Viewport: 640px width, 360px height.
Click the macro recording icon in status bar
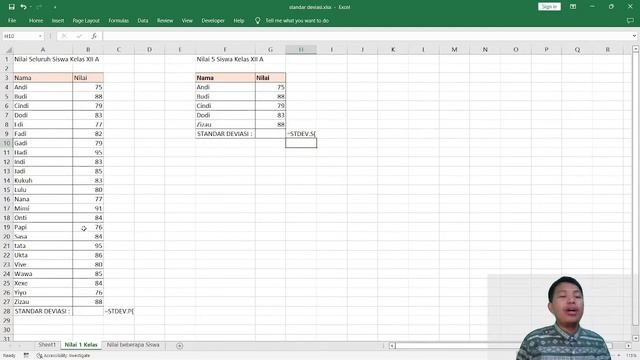tap(26, 356)
